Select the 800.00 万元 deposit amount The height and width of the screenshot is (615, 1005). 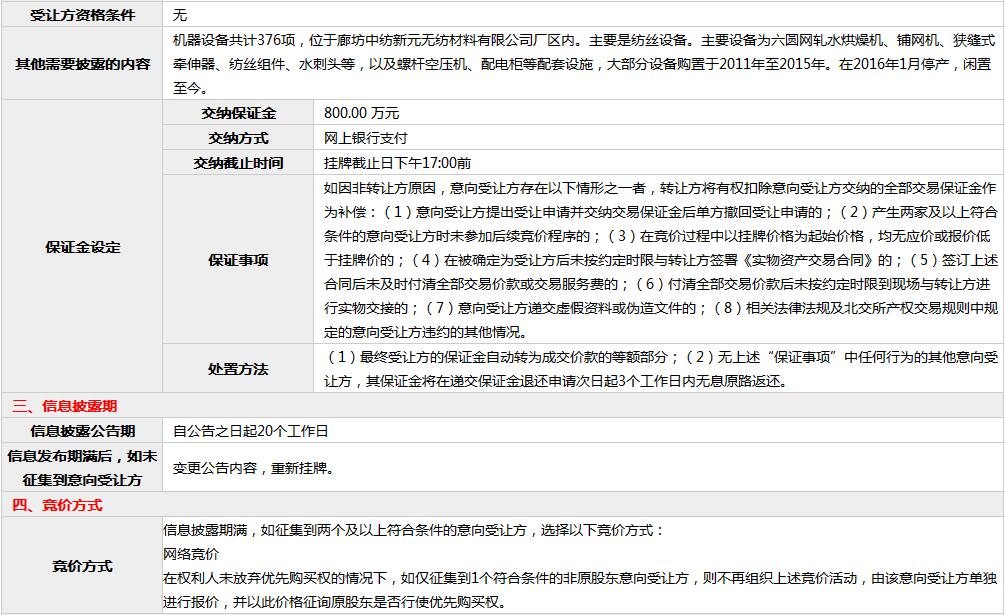361,113
